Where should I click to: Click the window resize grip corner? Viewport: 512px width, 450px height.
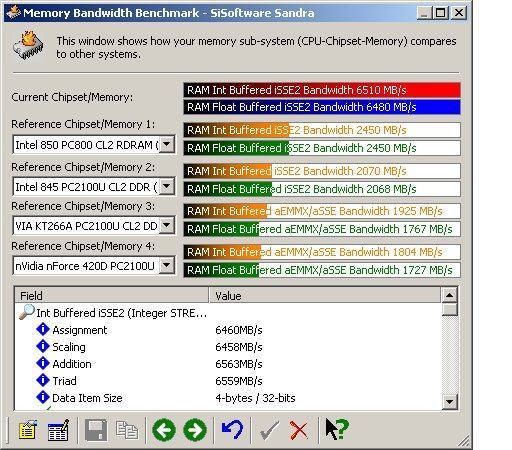(464, 440)
